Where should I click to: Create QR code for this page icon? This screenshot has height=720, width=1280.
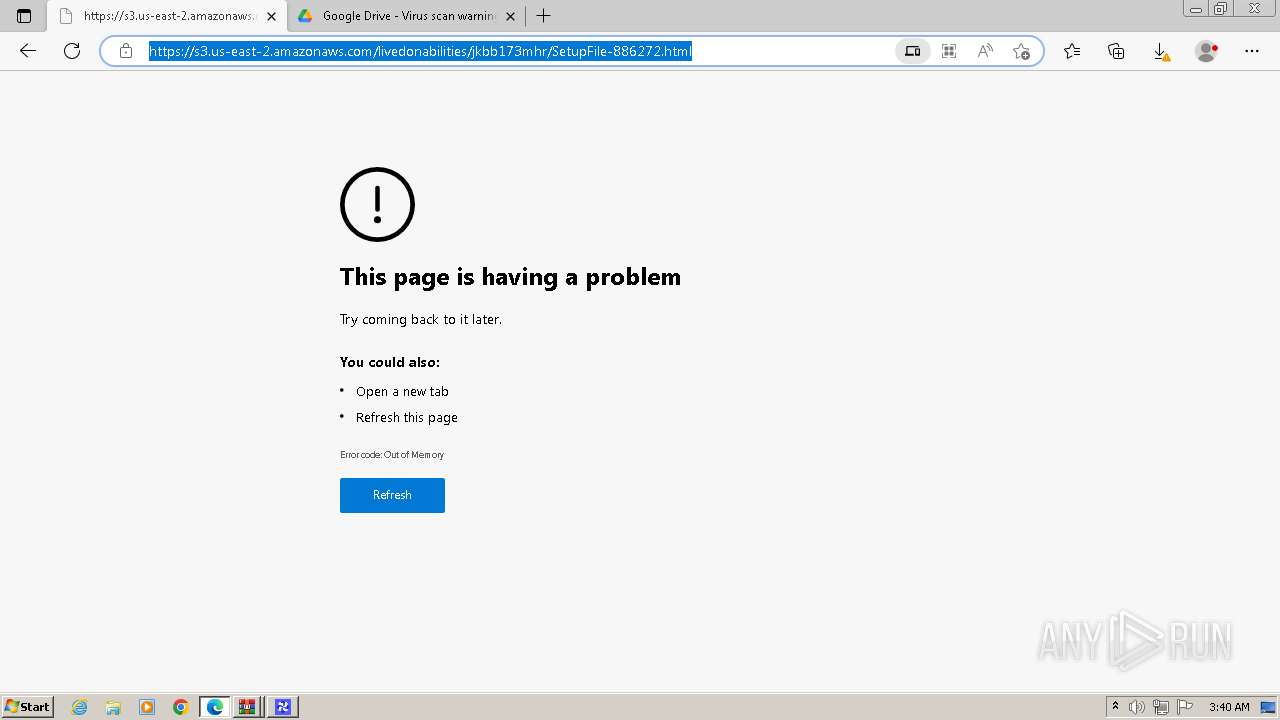click(x=949, y=51)
